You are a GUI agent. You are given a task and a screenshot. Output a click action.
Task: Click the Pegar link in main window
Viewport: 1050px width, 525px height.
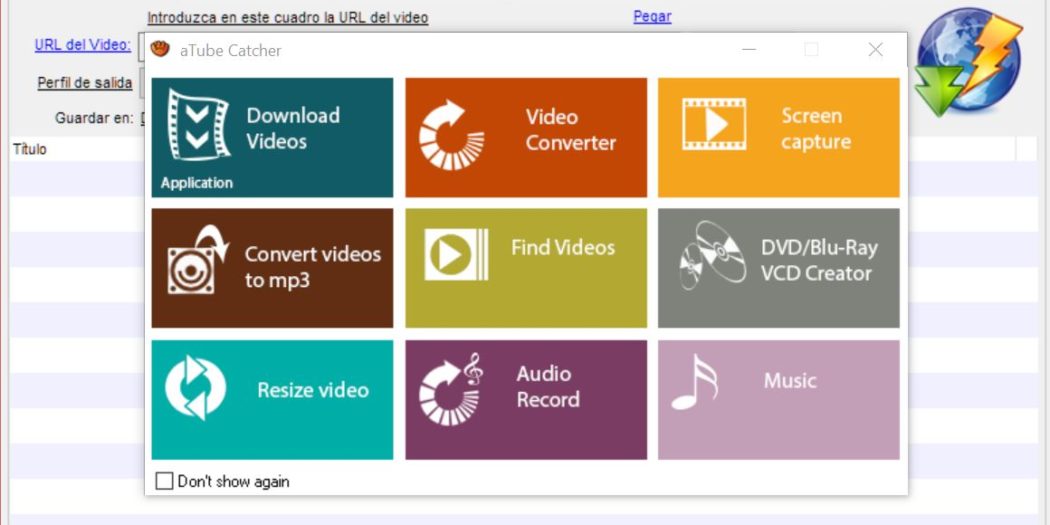652,17
